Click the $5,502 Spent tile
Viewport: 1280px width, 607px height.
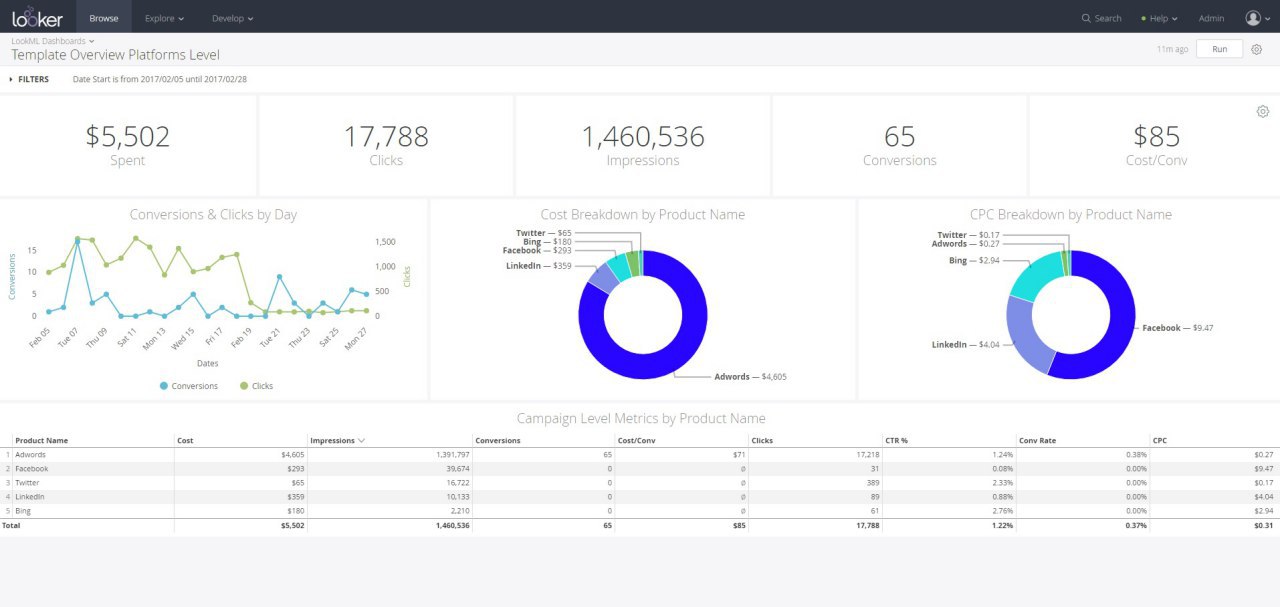128,146
